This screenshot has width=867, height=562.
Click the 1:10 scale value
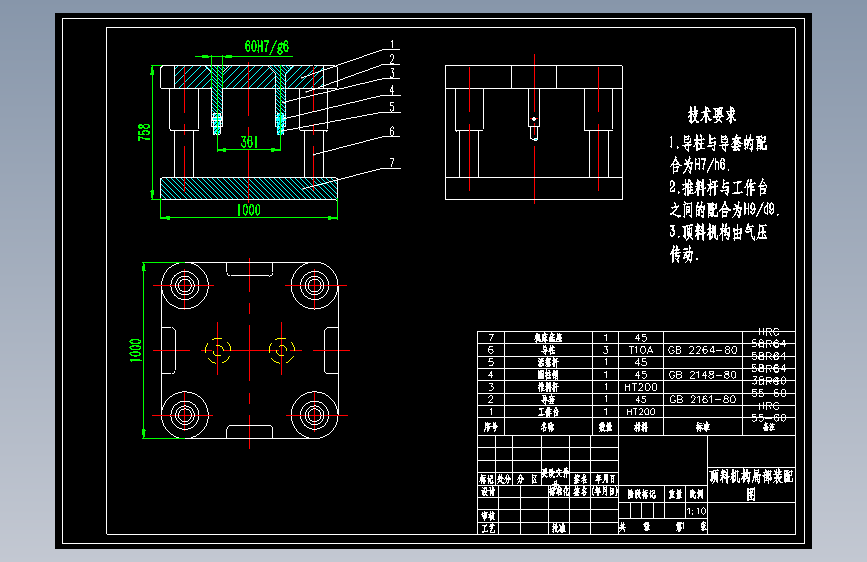pyautogui.click(x=696, y=511)
